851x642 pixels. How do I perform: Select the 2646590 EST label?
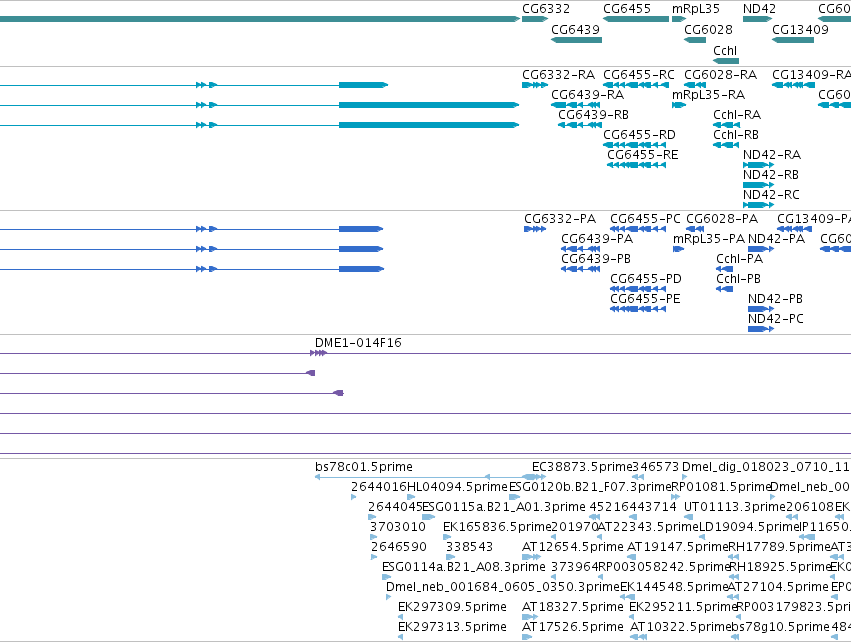click(x=399, y=547)
